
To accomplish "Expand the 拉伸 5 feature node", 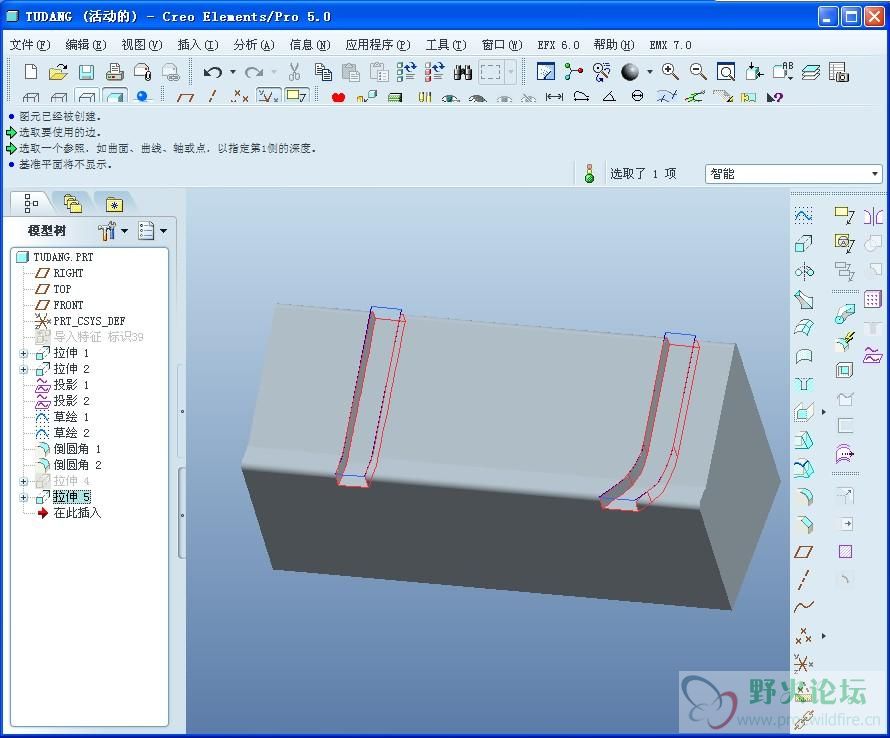I will point(23,497).
